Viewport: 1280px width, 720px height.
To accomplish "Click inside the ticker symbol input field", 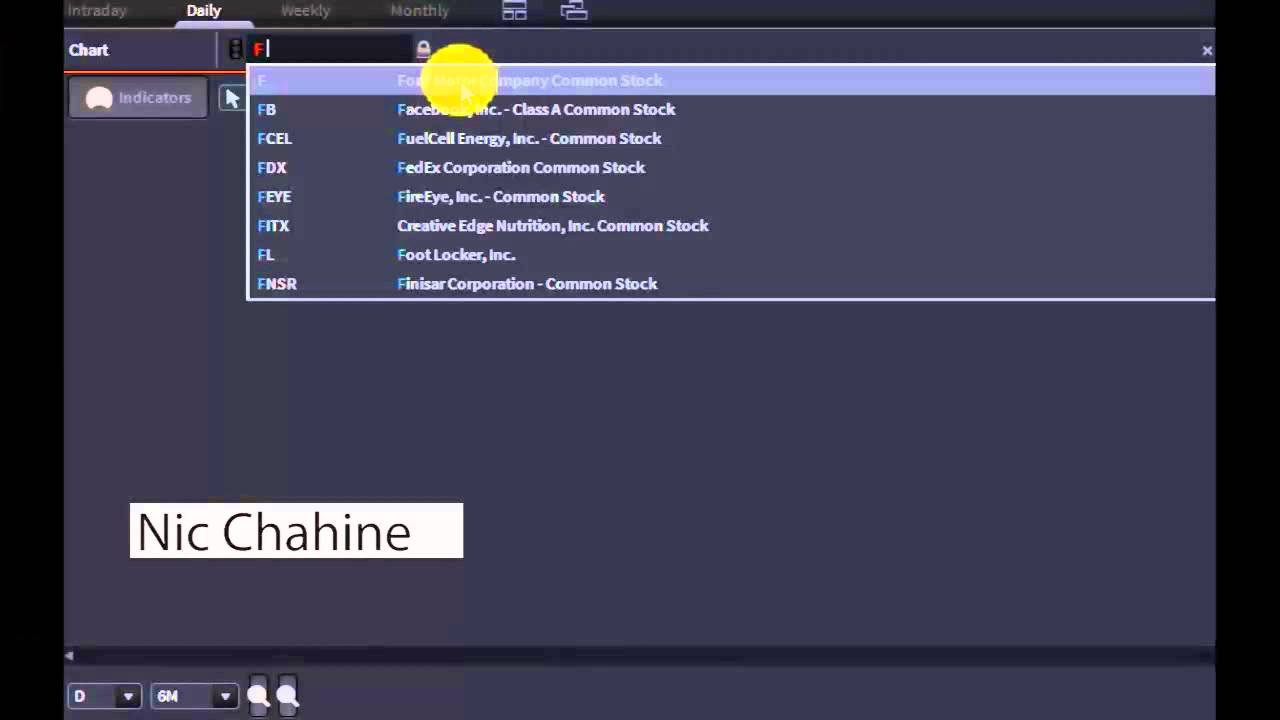I will pos(330,49).
